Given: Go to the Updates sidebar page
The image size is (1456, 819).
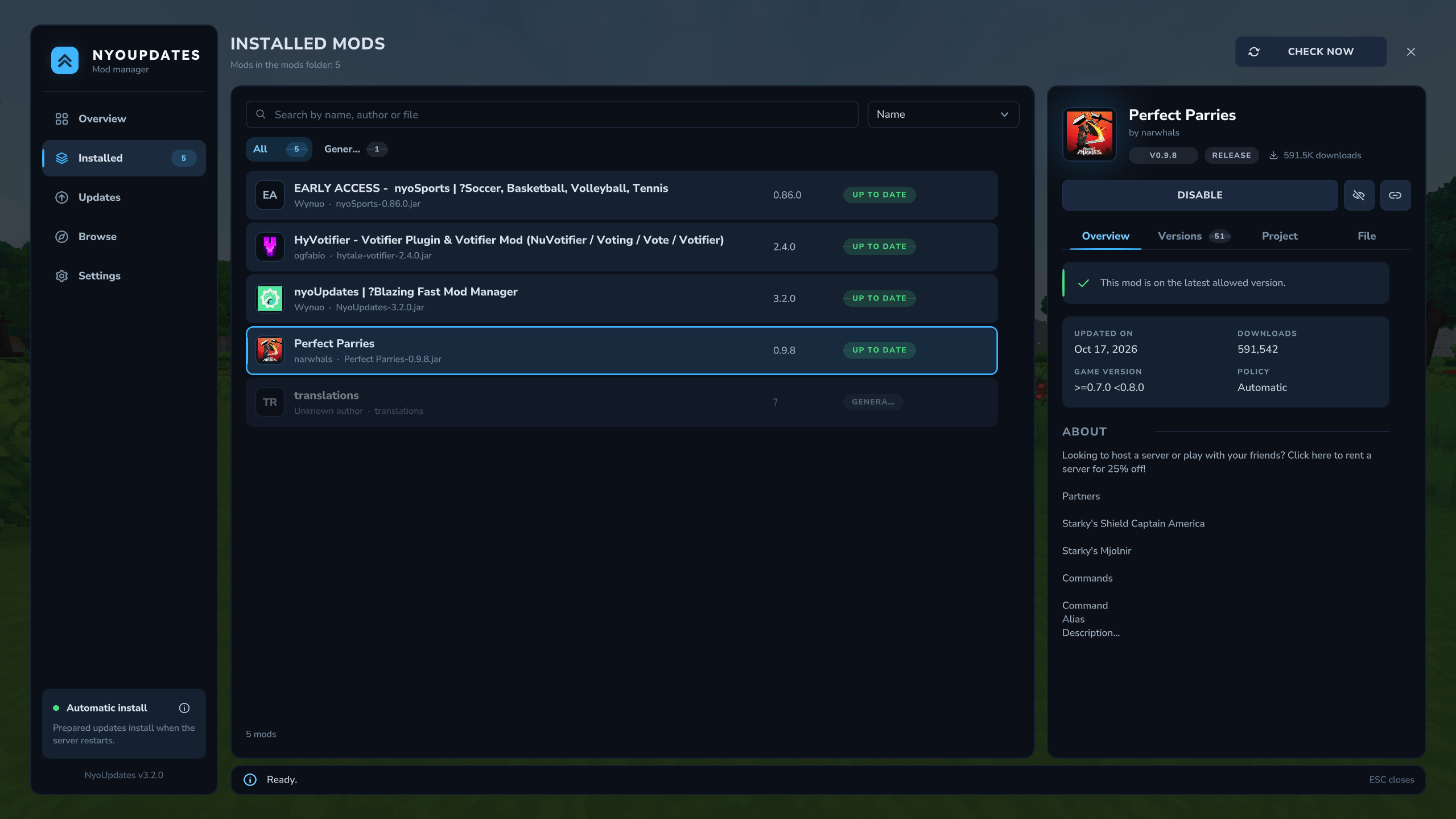Looking at the screenshot, I should click(x=123, y=197).
